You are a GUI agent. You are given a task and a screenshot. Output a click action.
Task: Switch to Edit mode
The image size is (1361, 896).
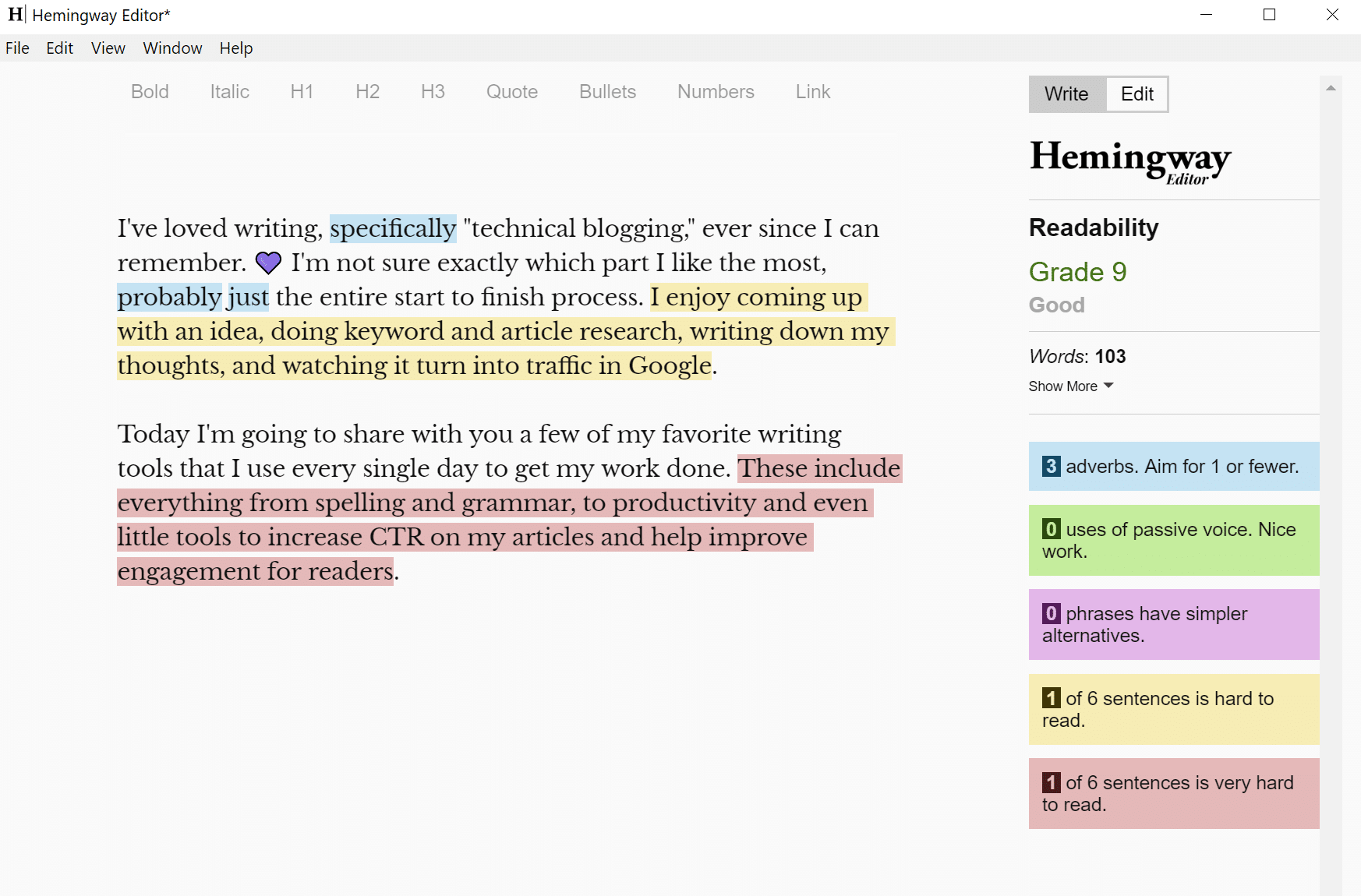tap(1137, 94)
